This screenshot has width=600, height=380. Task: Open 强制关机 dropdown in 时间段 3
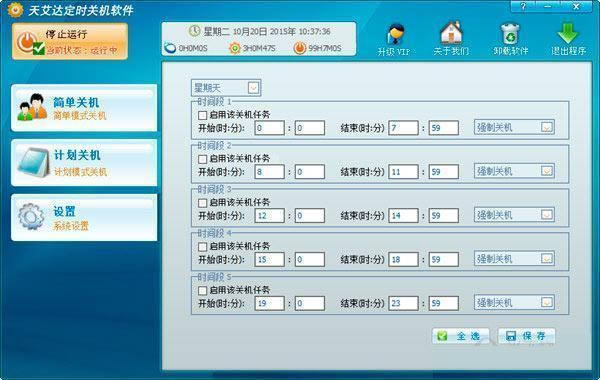pyautogui.click(x=514, y=215)
